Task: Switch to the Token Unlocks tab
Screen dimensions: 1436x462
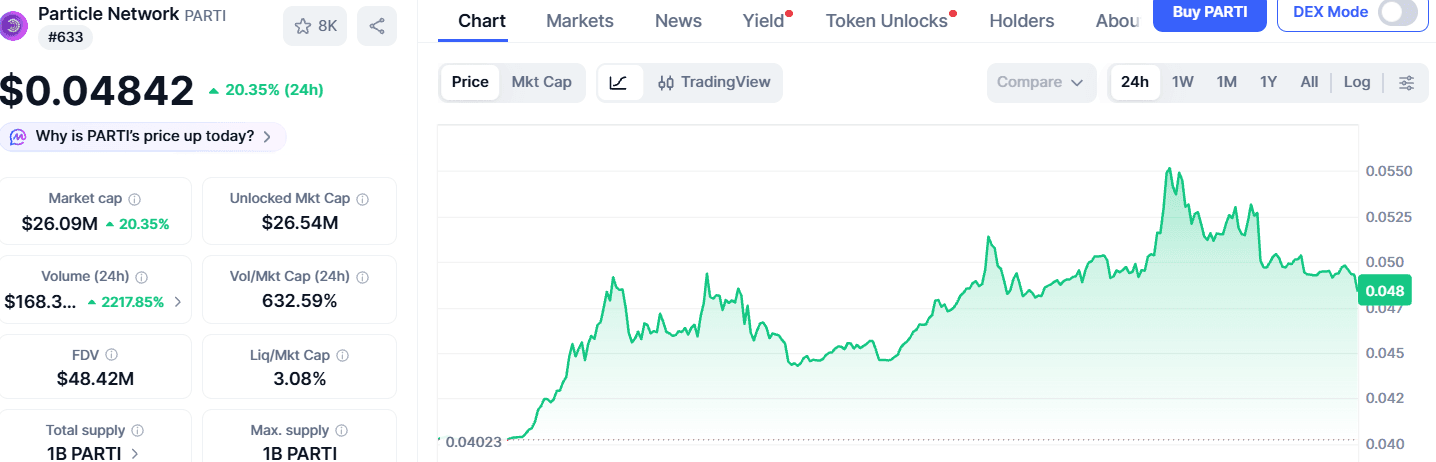Action: click(886, 21)
